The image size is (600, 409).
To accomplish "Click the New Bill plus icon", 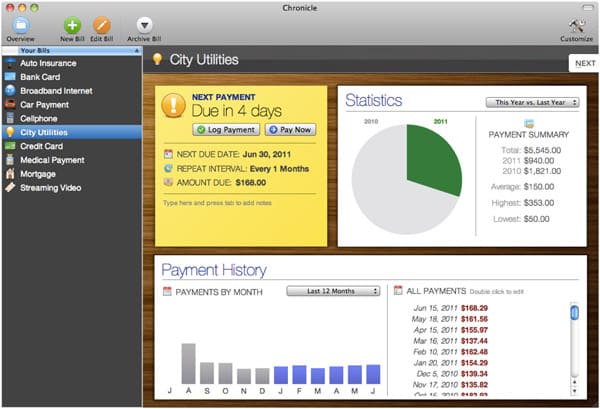I will [x=72, y=24].
